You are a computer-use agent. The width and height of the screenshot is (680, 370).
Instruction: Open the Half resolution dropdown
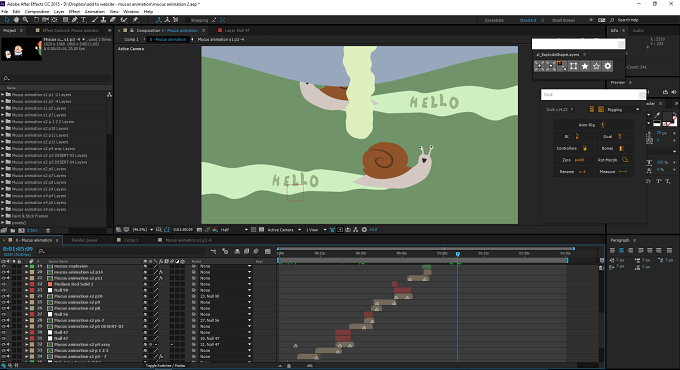pos(234,229)
